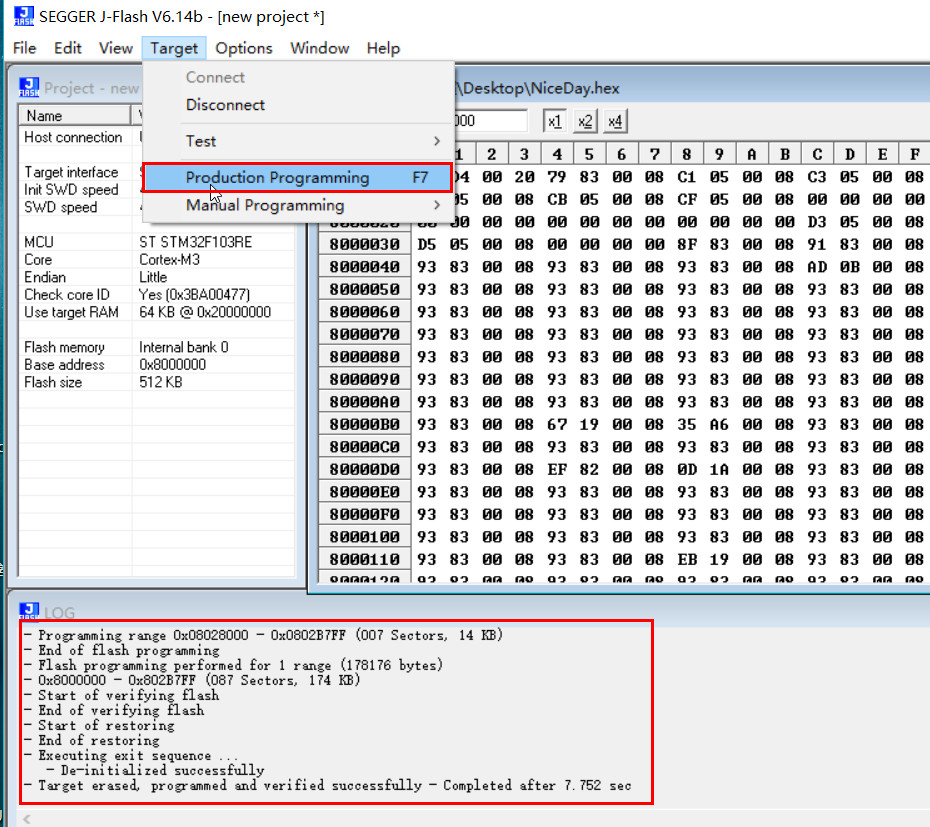Image resolution: width=930 pixels, height=827 pixels.
Task: Open the Options menu
Action: click(x=244, y=48)
